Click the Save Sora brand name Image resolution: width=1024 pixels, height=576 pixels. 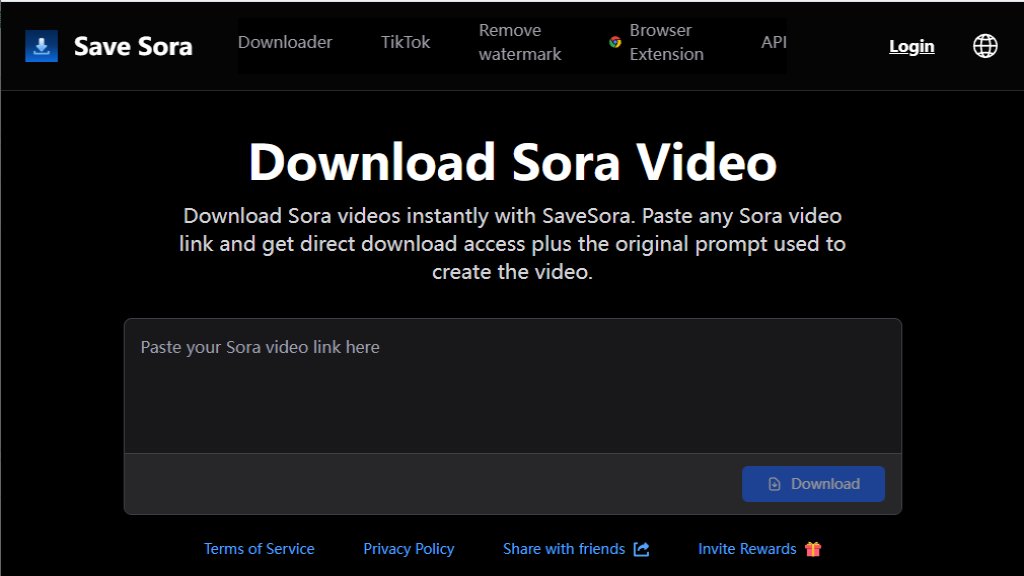click(x=133, y=46)
